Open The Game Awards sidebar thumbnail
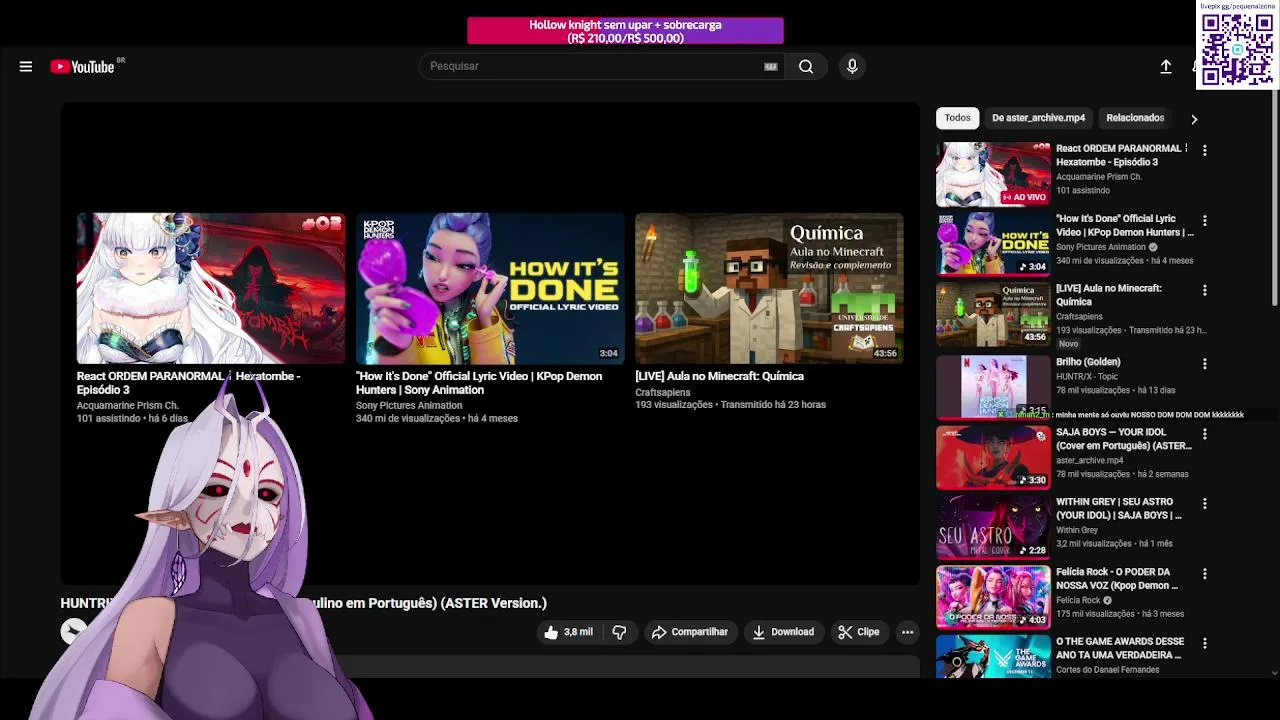The height and width of the screenshot is (720, 1280). [x=993, y=657]
